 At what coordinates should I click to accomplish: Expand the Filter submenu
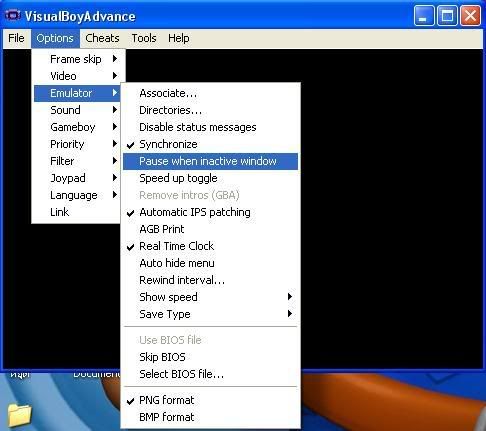77,161
